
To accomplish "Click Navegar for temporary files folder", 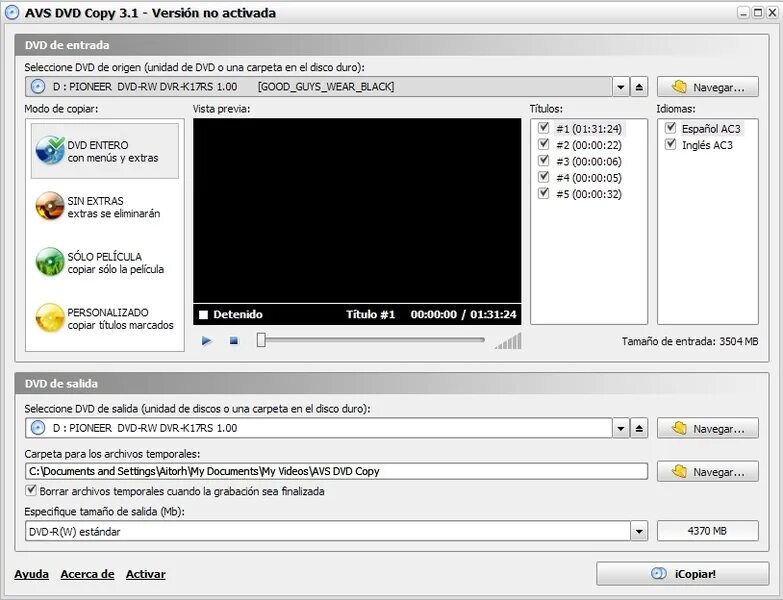I will (x=708, y=471).
